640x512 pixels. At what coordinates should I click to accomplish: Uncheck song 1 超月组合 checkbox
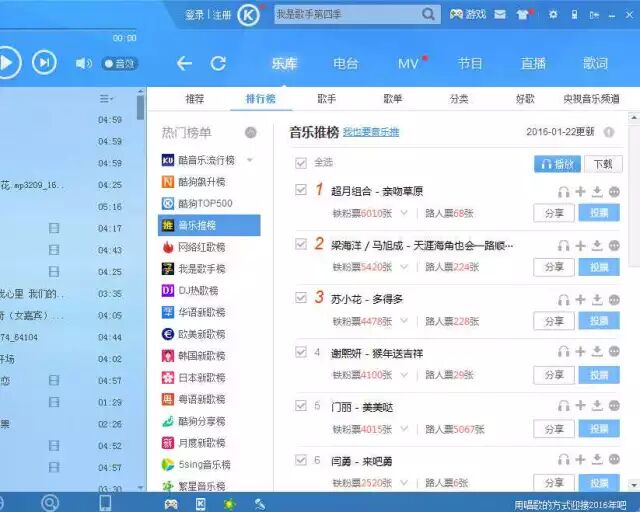click(301, 190)
